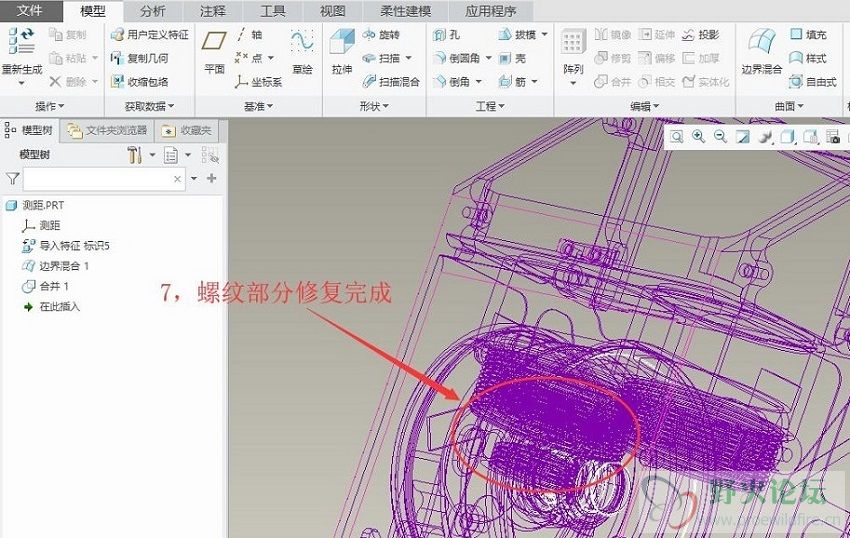Switch to the 柔性建模 ribbon tab
The image size is (850, 538).
click(404, 11)
